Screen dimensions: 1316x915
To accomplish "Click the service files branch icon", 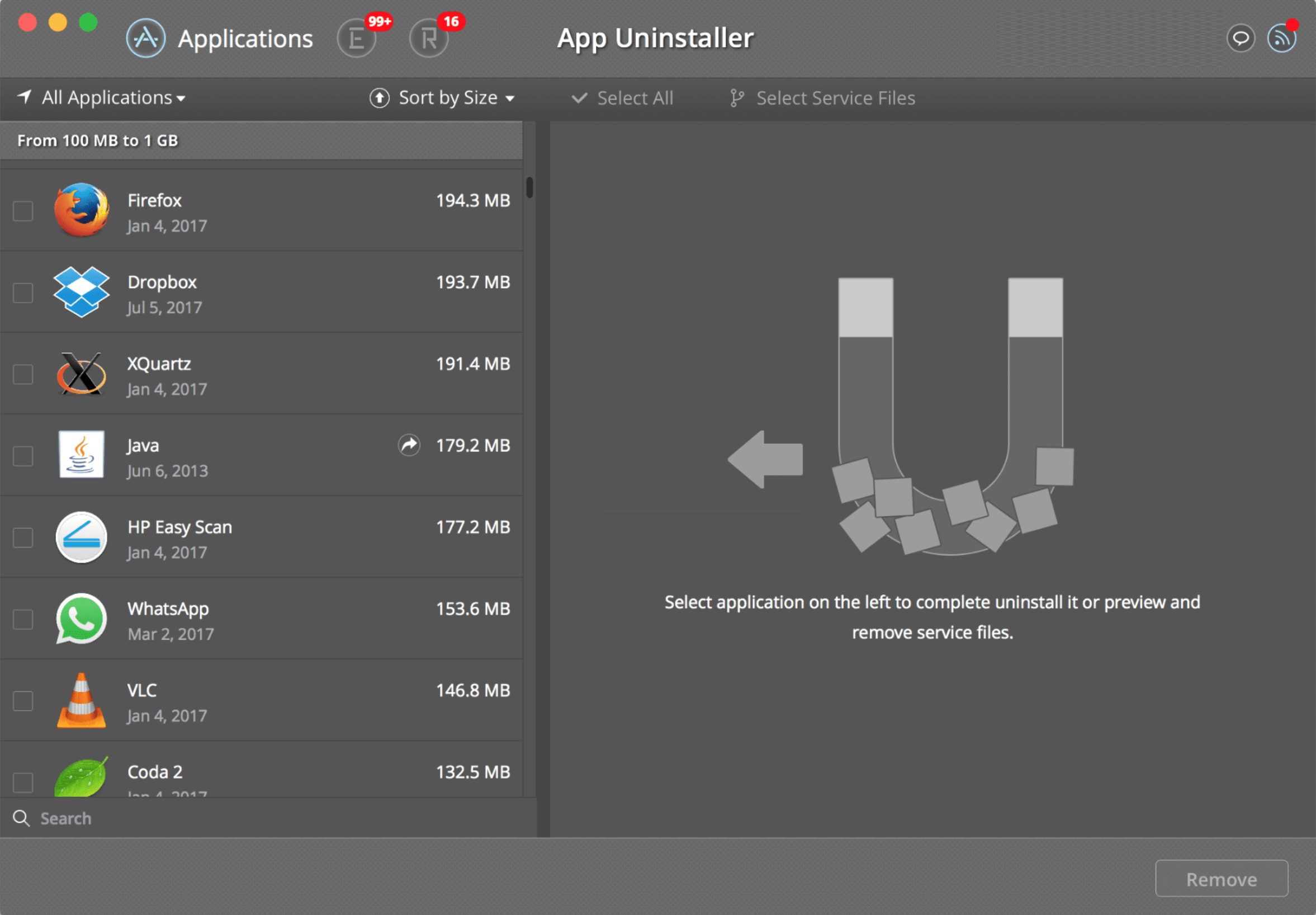I will (737, 98).
